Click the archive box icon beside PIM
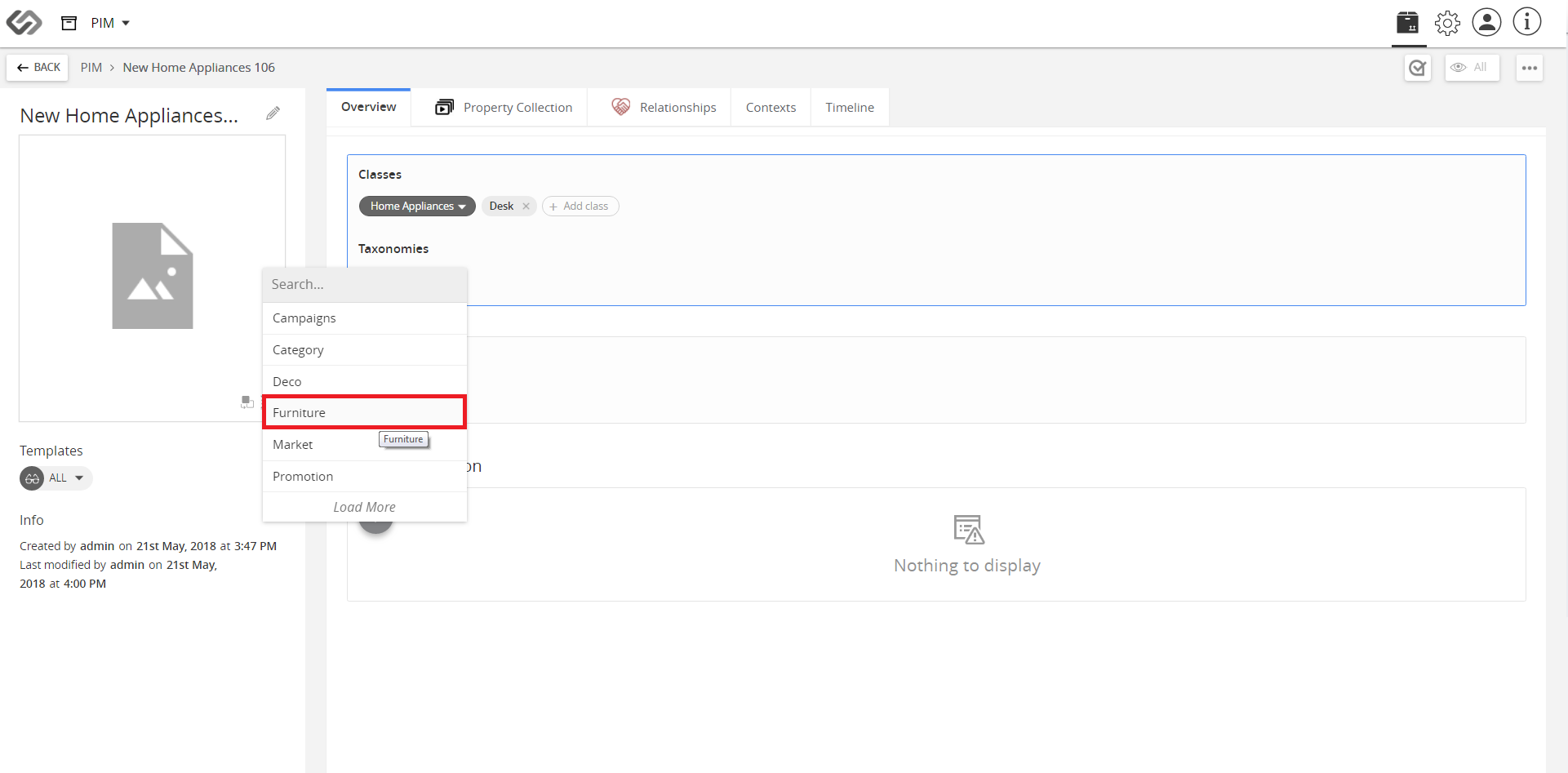1568x773 pixels. (69, 23)
